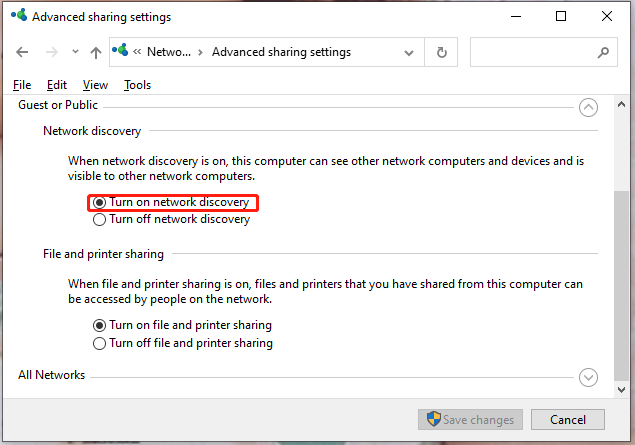Screen dimensions: 635x445
Task: Select Turn off file and printer sharing
Action: coord(183,343)
